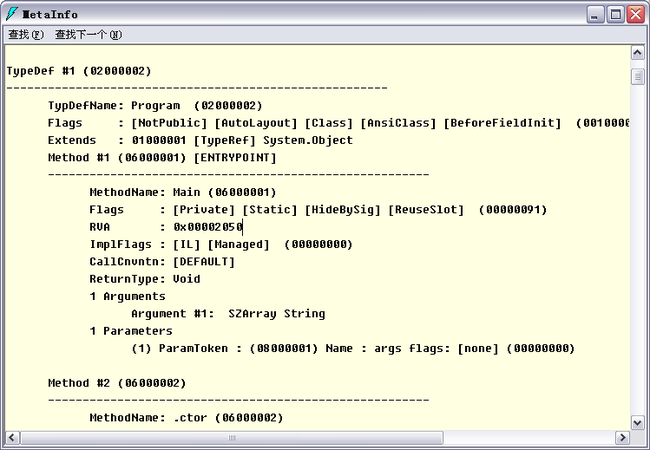650x450 pixels.
Task: Open the 查找(F) find menu
Action: 26,34
